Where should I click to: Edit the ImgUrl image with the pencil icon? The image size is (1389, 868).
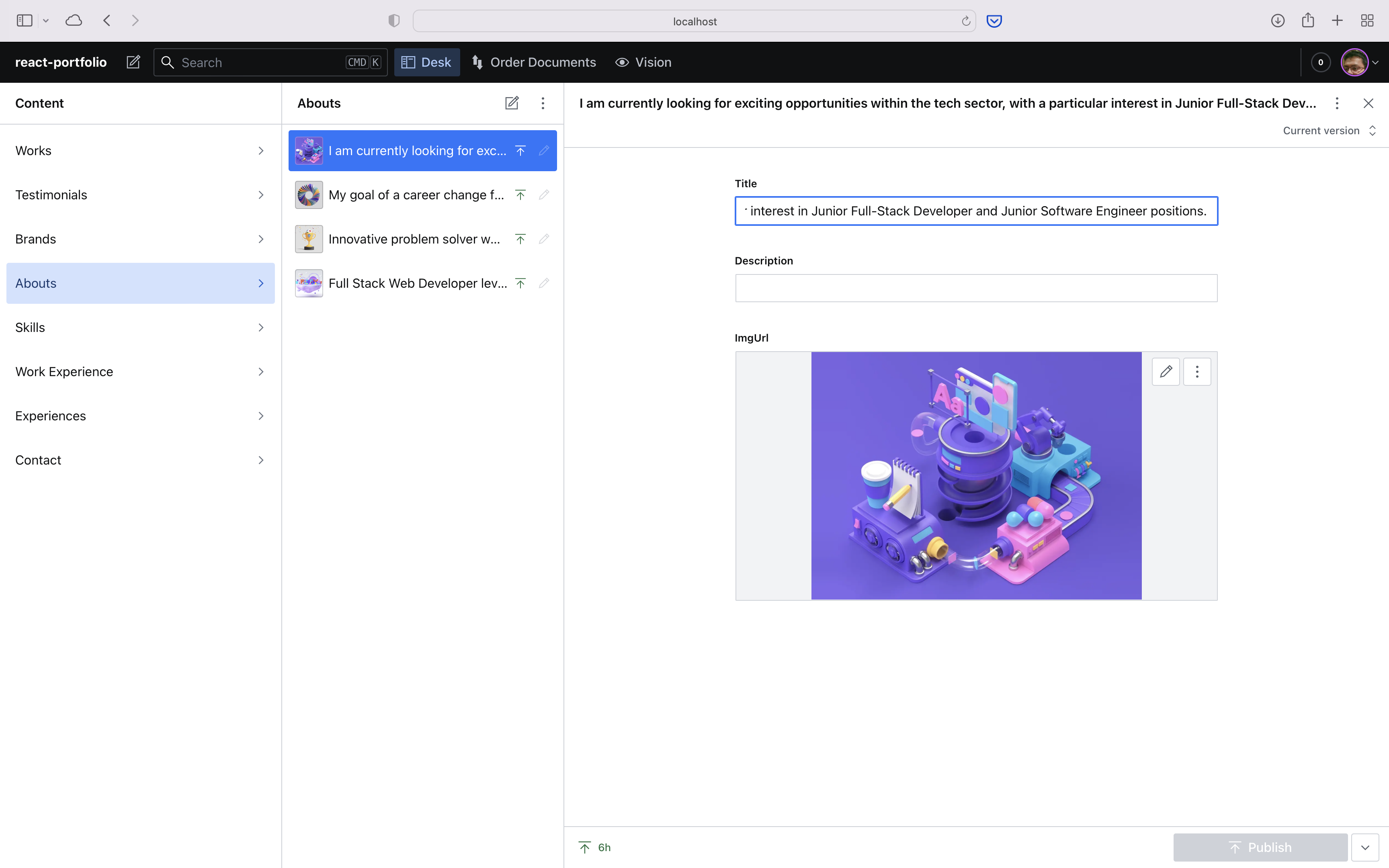point(1166,371)
